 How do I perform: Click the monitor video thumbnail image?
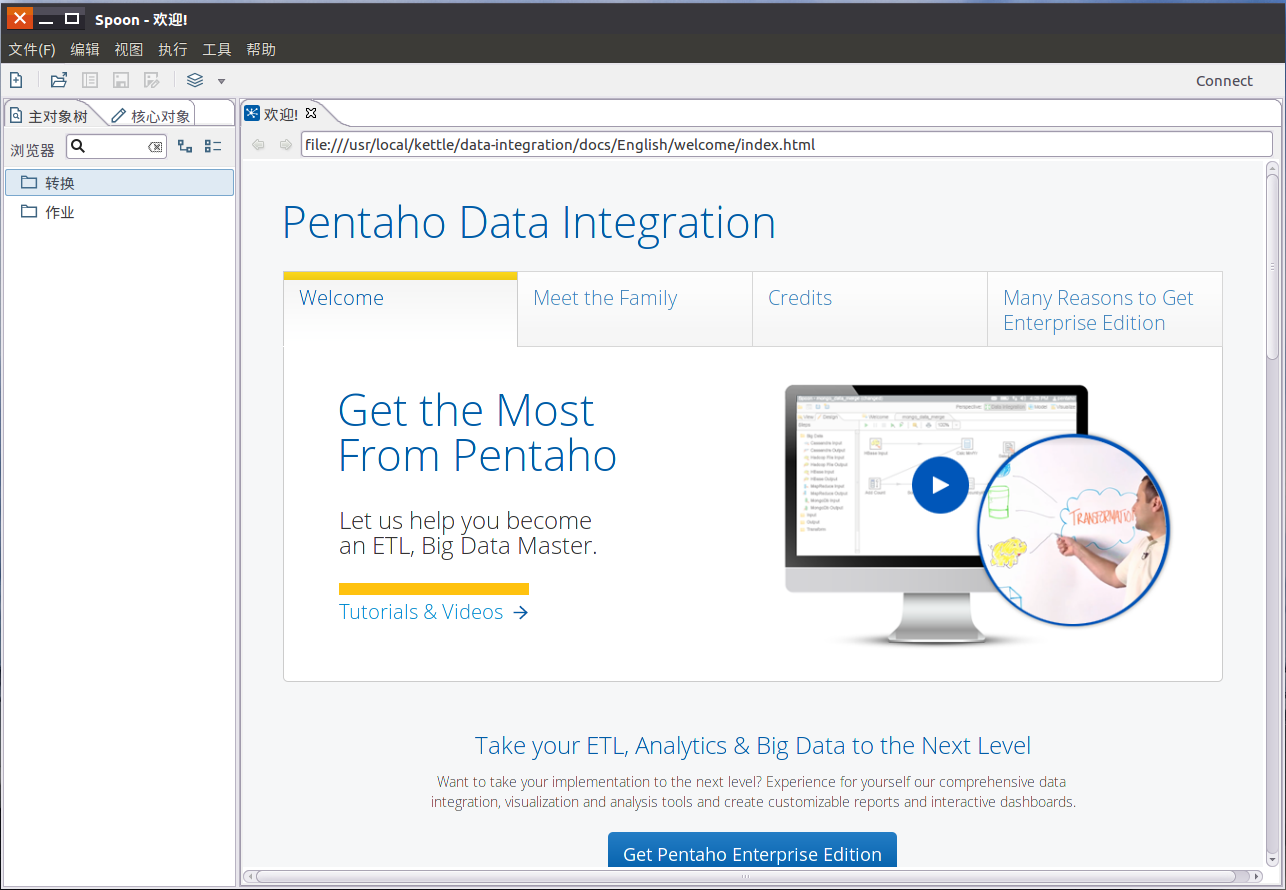(975, 515)
